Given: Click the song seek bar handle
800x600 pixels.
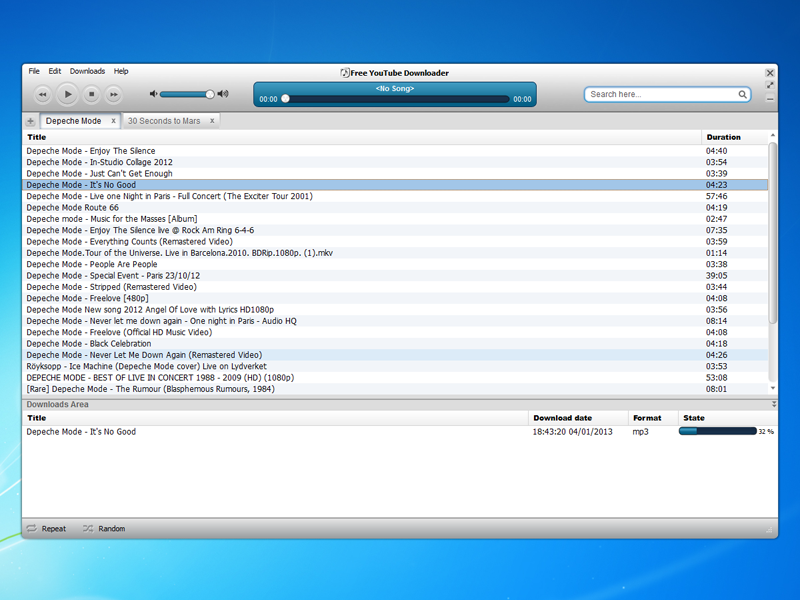Looking at the screenshot, I should [286, 99].
